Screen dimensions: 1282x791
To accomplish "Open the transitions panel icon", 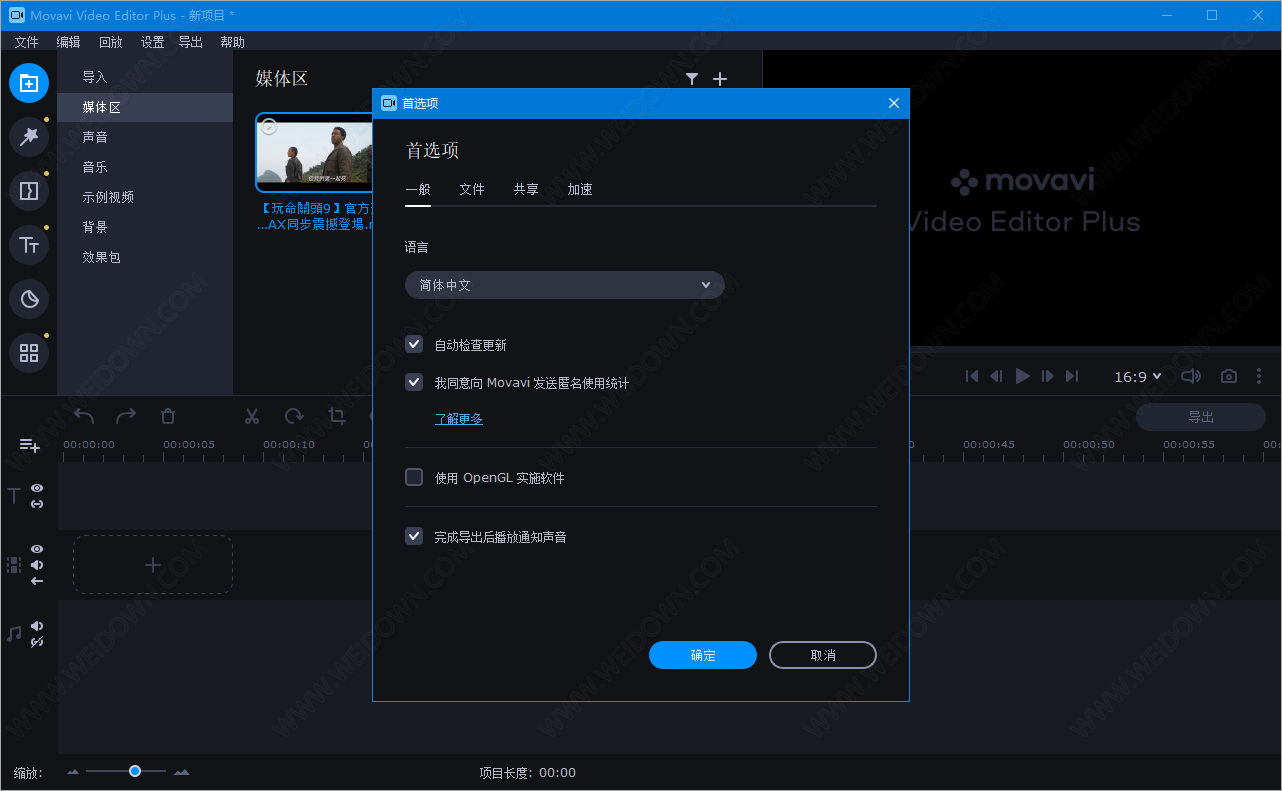I will pos(29,191).
